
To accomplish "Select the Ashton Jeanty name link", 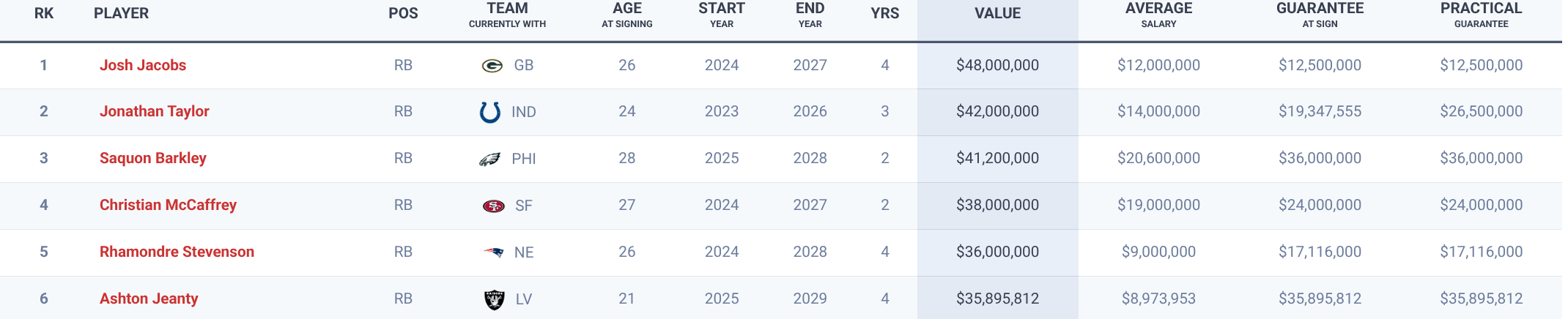I will coord(149,299).
